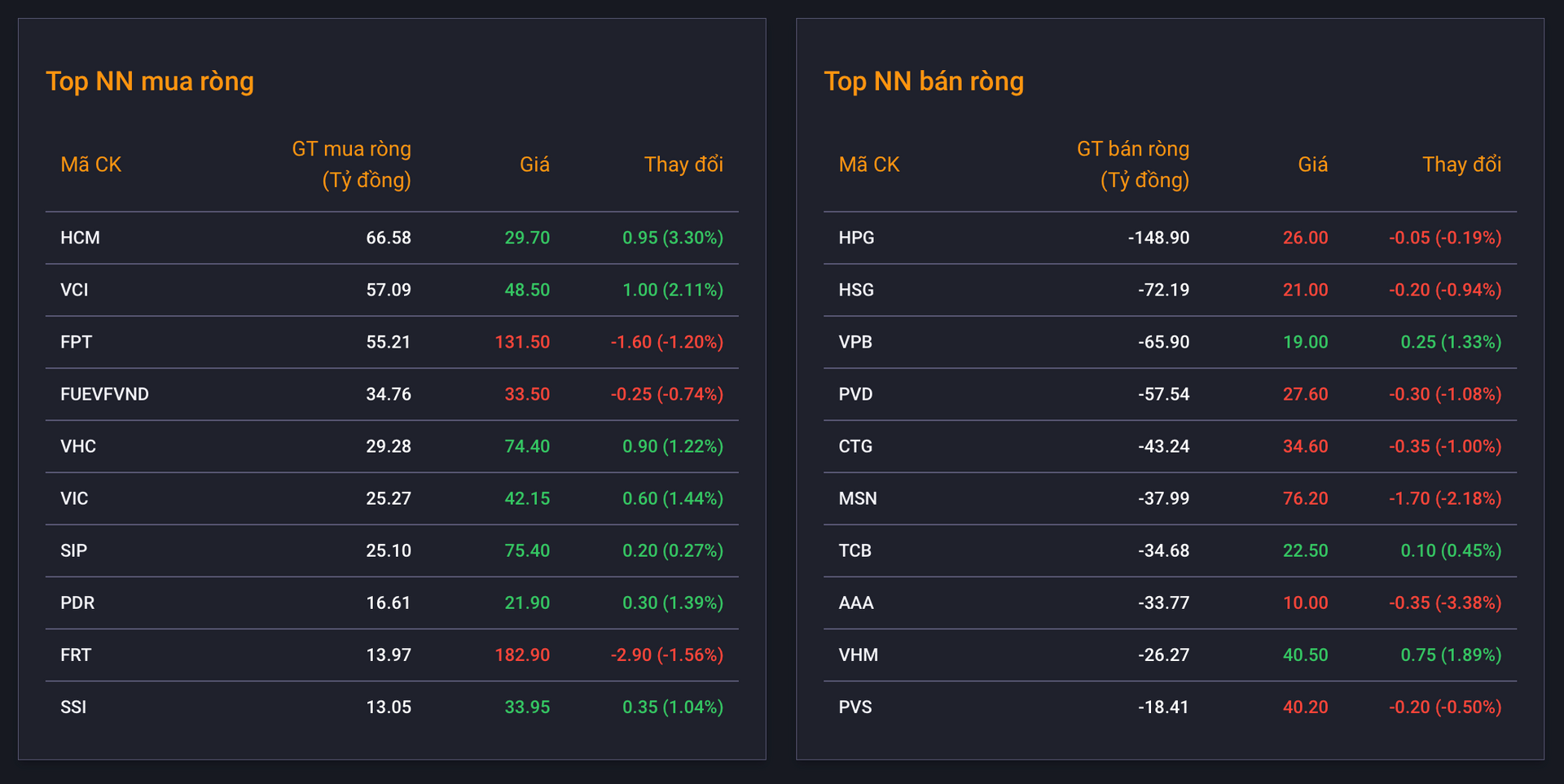The image size is (1564, 784).
Task: Click FRT price 182.90 cell
Action: (522, 655)
